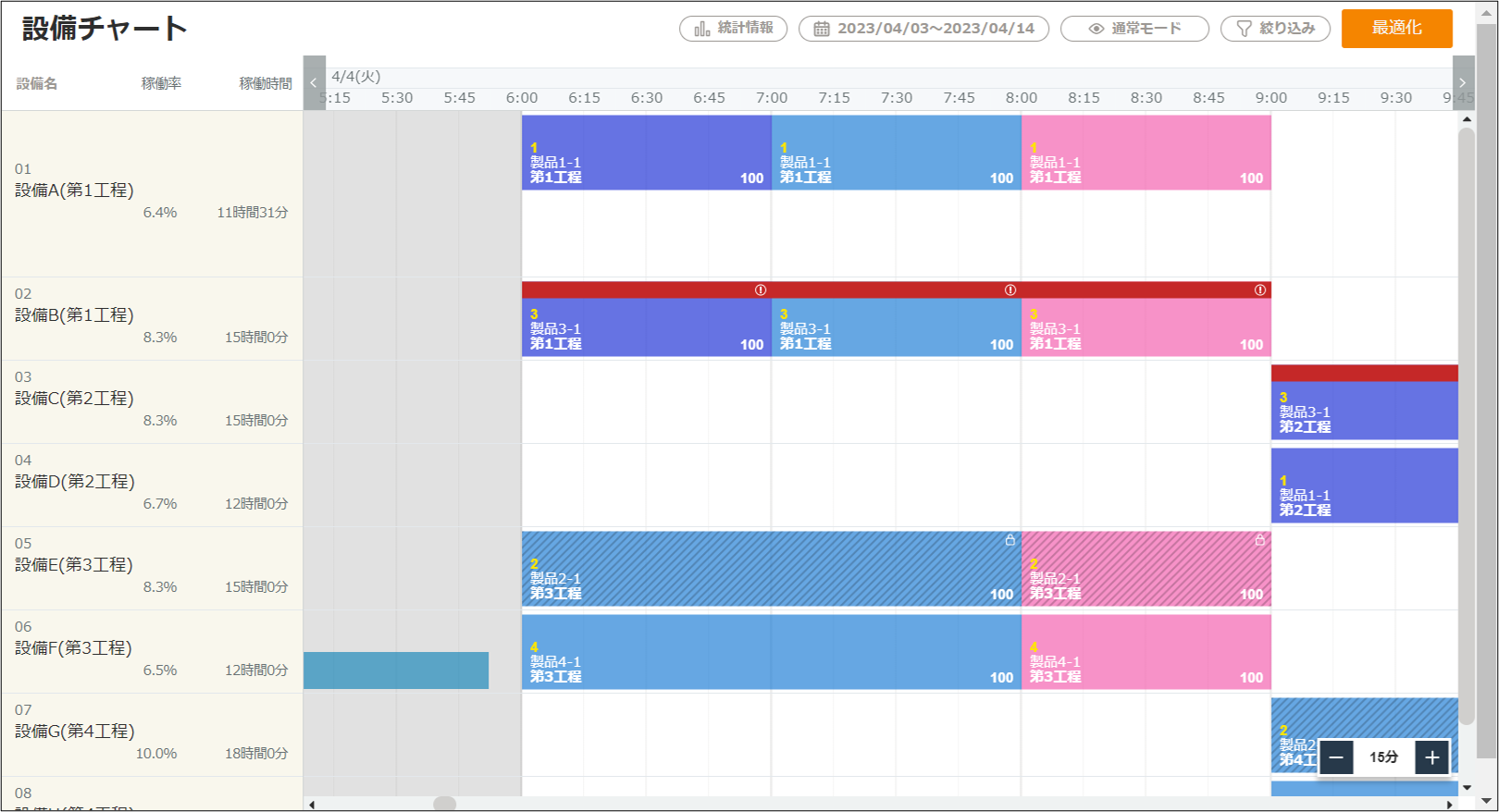Image resolution: width=1499 pixels, height=812 pixels.
Task: Select pink 製品4-1 第3工程 task on 設備F
Action: [x=1146, y=652]
